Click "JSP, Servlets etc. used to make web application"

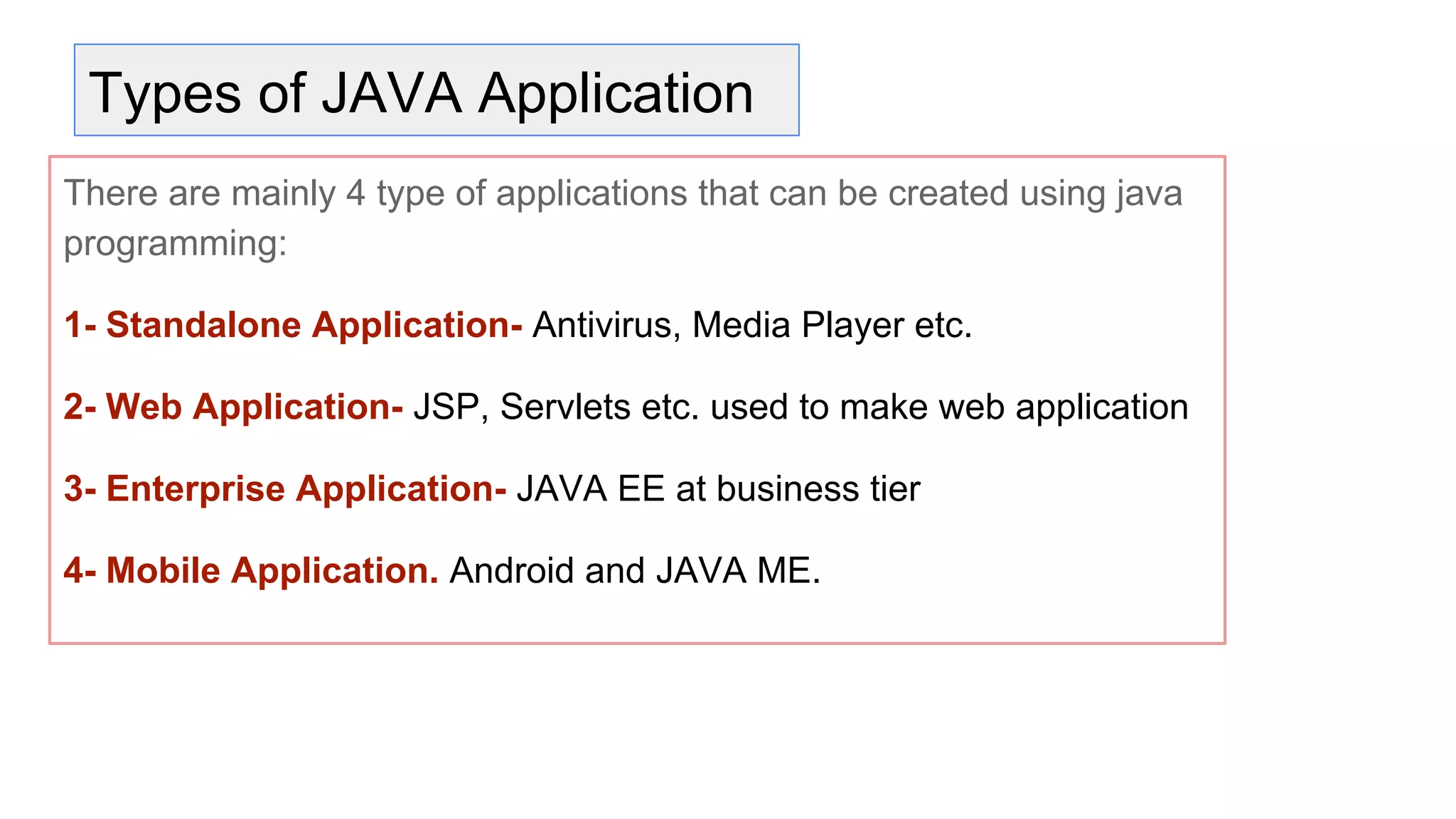coord(801,407)
